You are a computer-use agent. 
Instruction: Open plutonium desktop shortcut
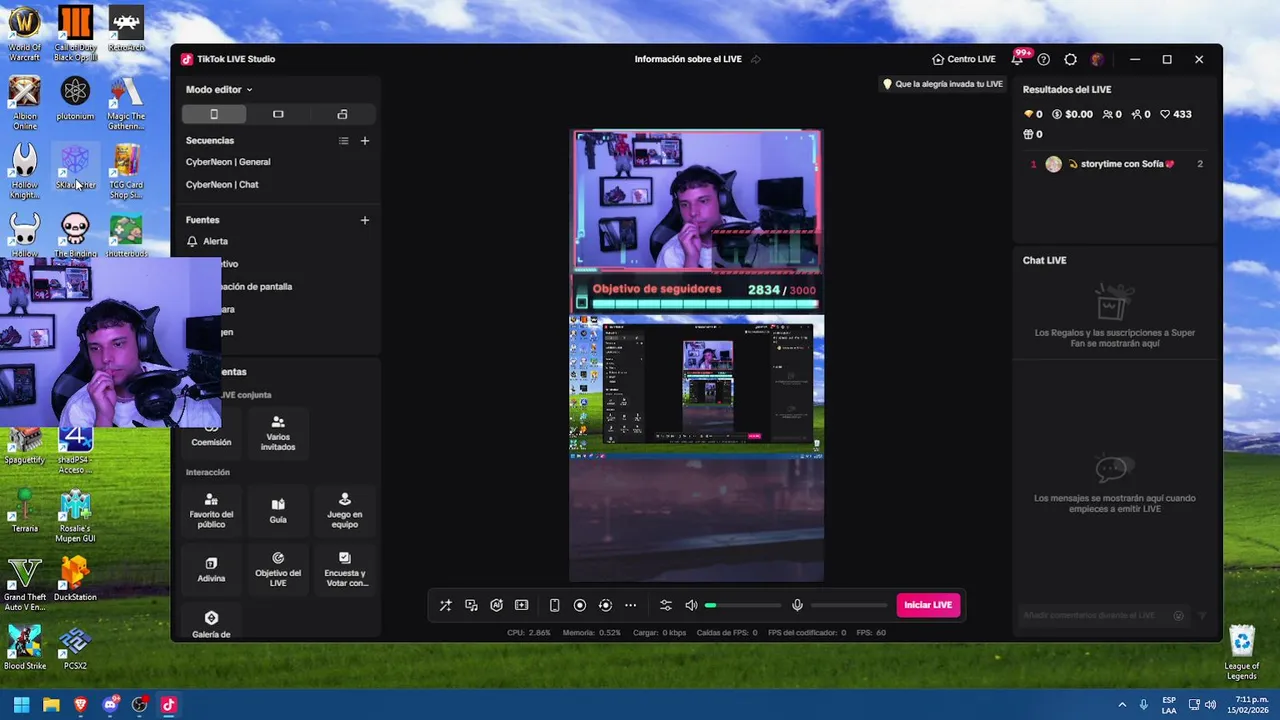[x=75, y=99]
